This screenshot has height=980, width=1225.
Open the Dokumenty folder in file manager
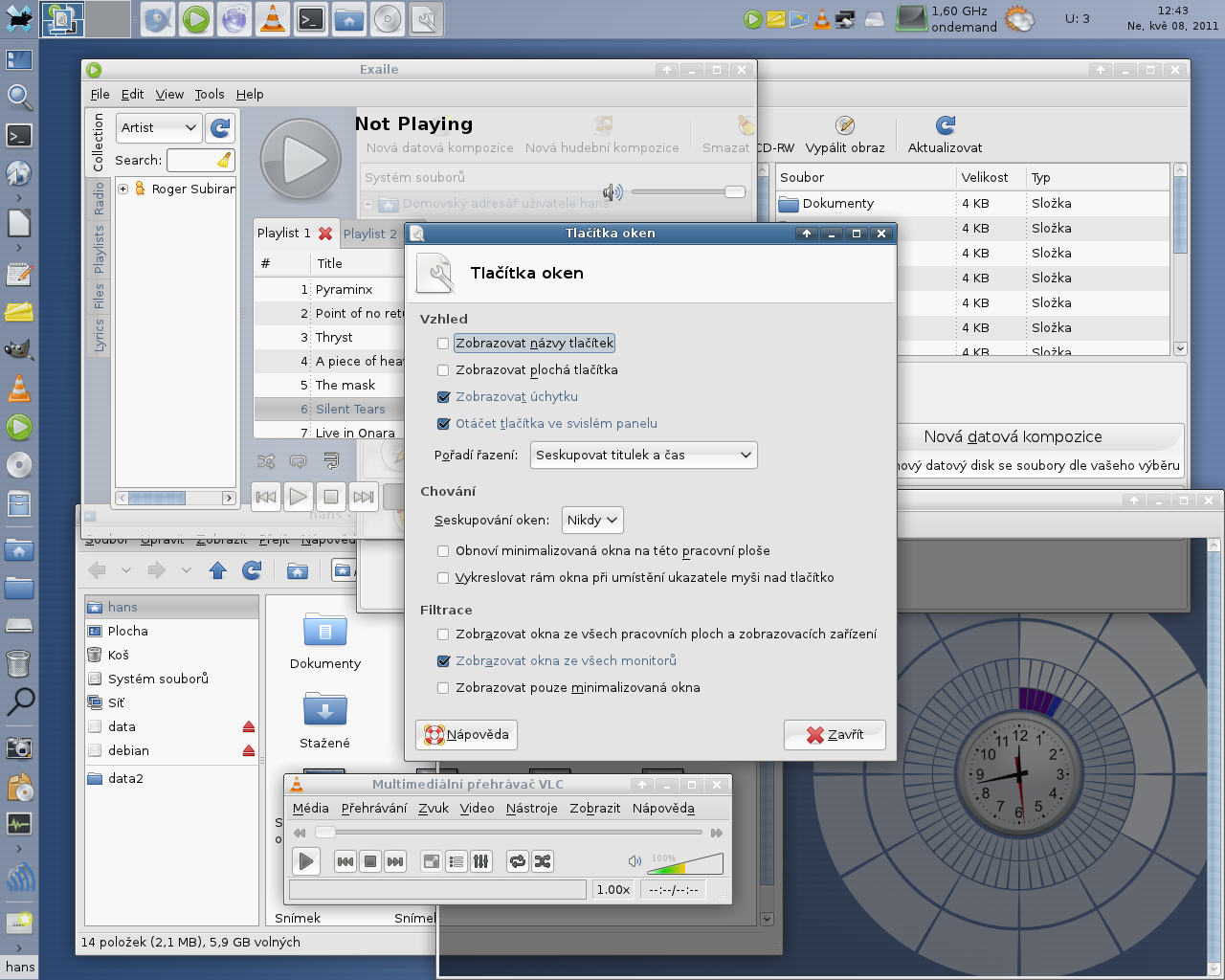click(324, 639)
